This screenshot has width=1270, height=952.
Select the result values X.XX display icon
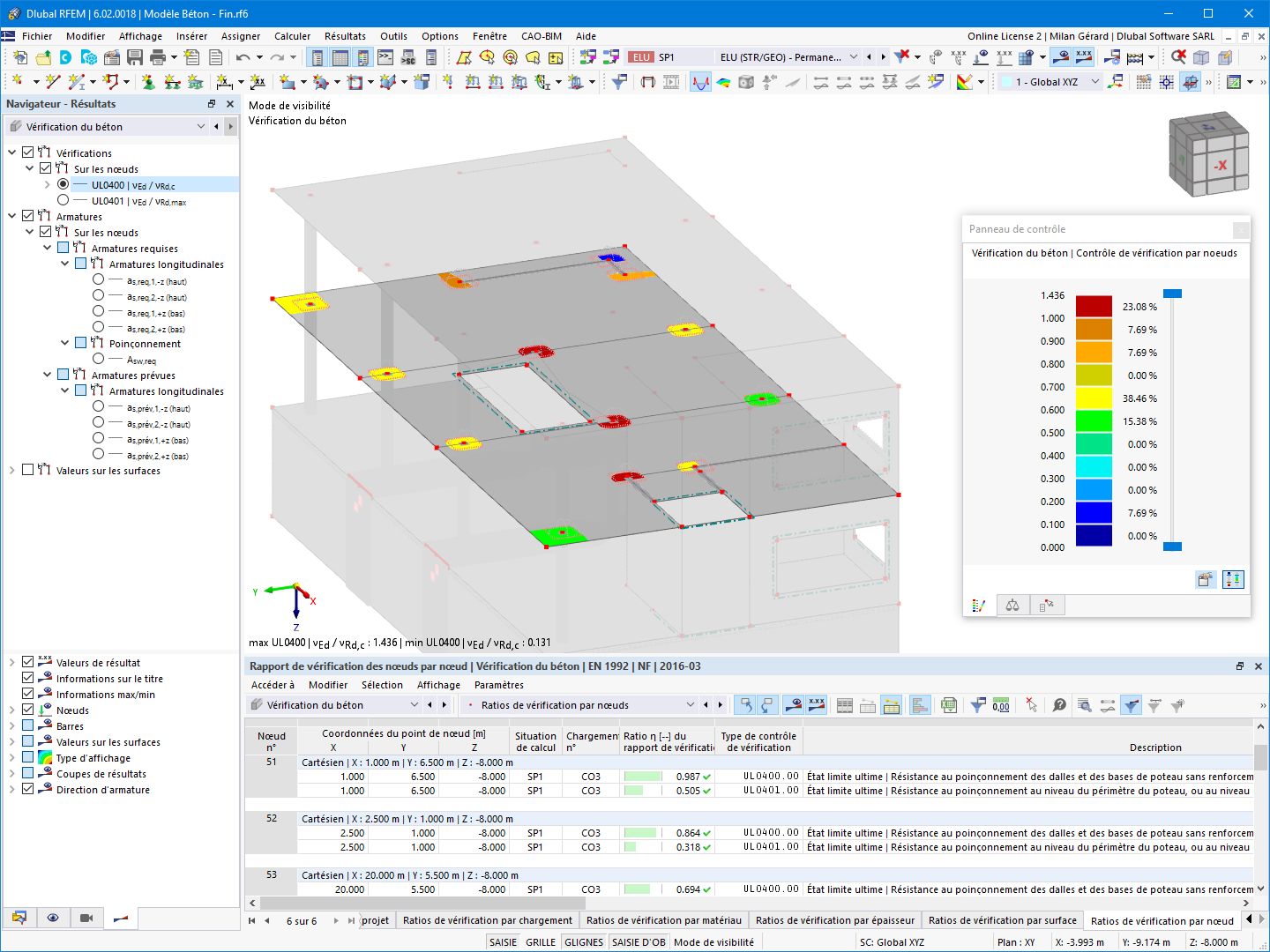[1082, 56]
